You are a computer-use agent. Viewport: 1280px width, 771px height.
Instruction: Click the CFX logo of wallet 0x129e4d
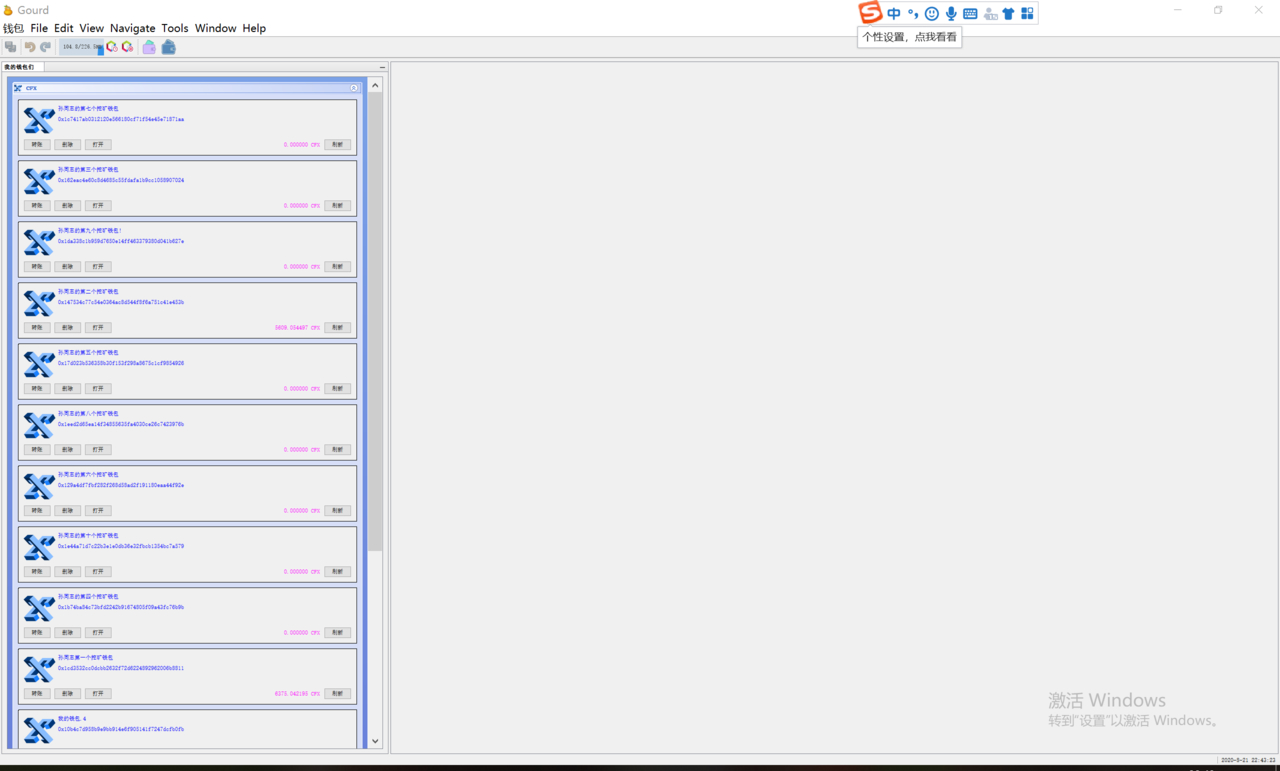[39, 486]
